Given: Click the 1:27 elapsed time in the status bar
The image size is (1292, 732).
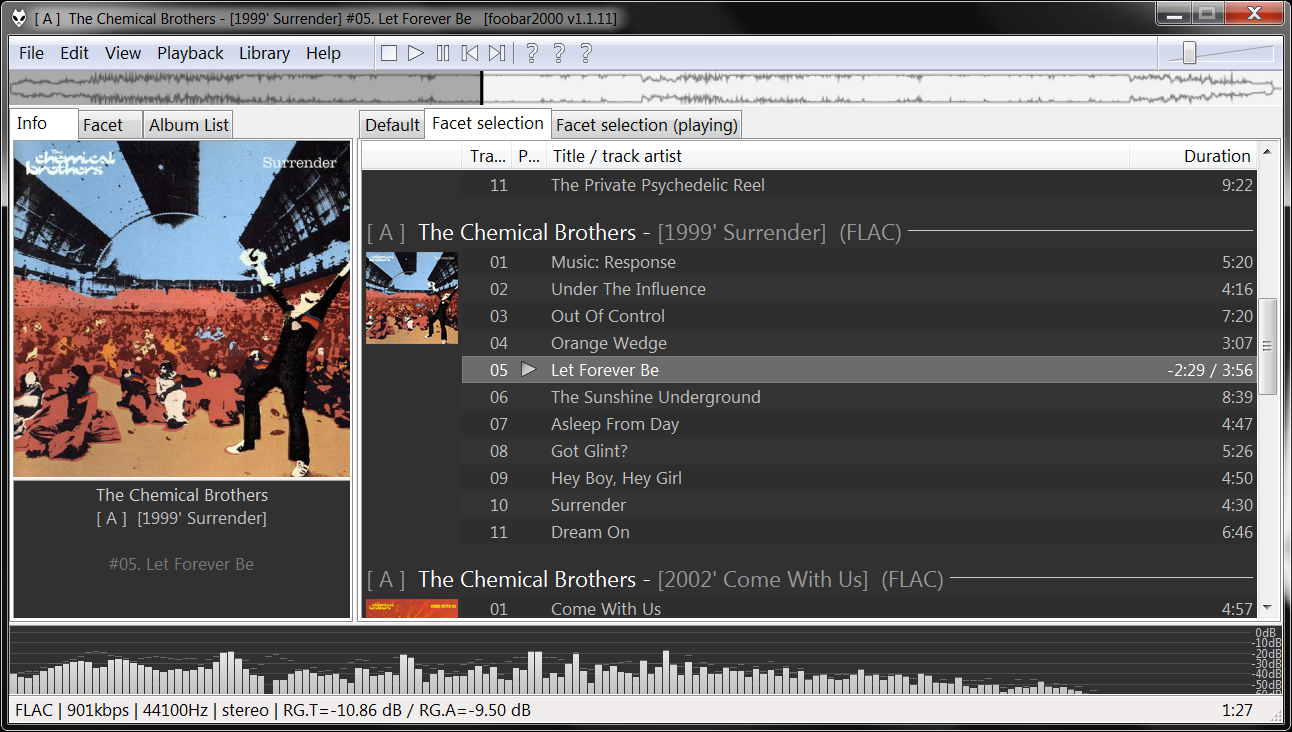Looking at the screenshot, I should point(1237,710).
